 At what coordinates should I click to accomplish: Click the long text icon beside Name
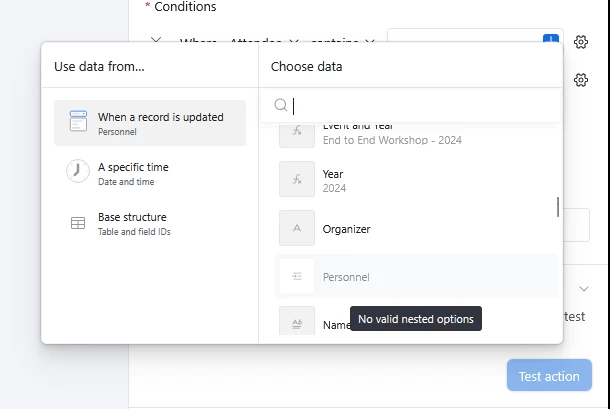[x=297, y=321]
